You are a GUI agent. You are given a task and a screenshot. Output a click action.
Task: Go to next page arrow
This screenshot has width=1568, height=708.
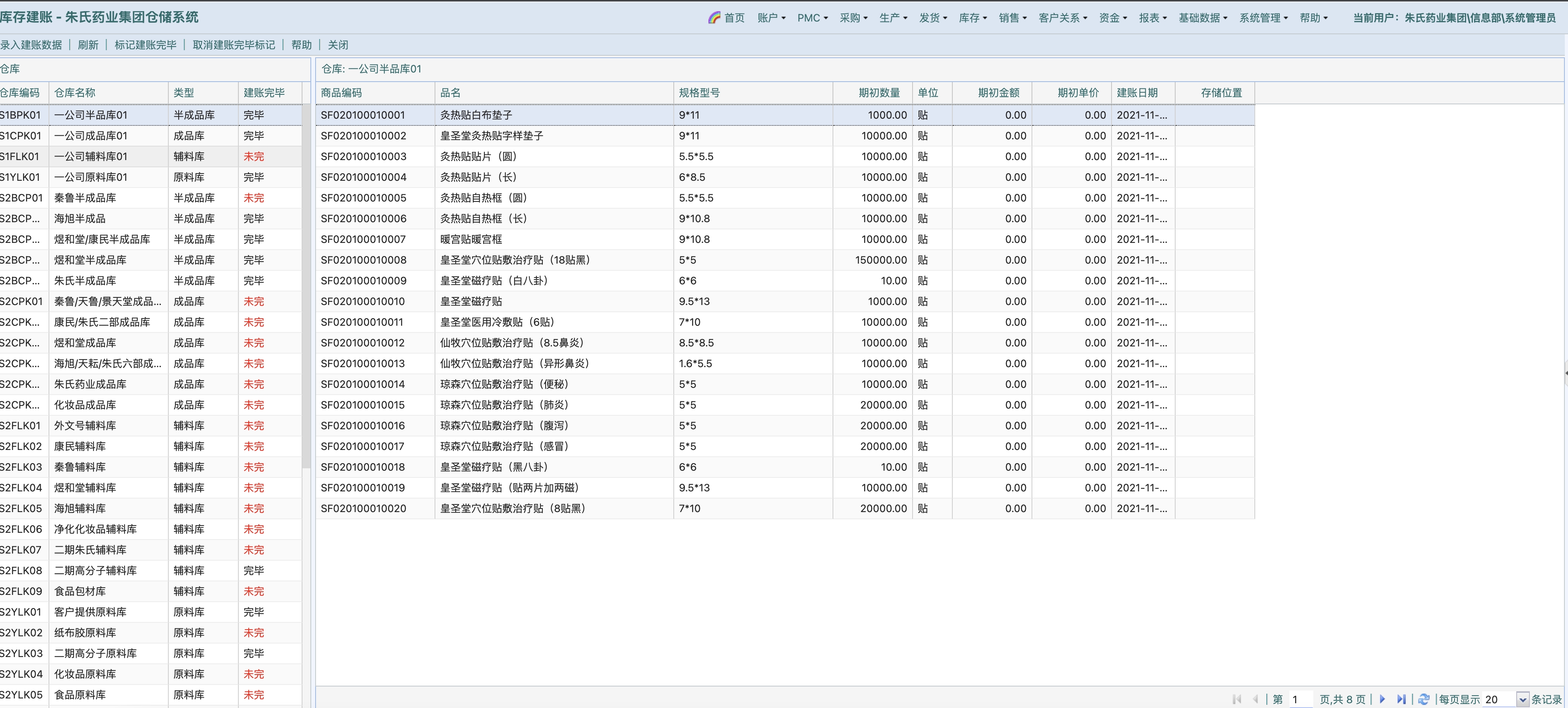tap(1383, 699)
